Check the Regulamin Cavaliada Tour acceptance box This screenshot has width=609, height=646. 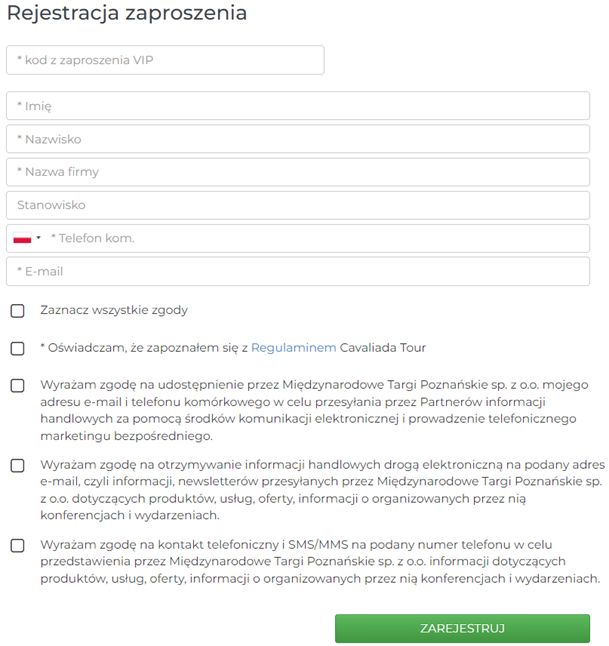[x=17, y=349]
